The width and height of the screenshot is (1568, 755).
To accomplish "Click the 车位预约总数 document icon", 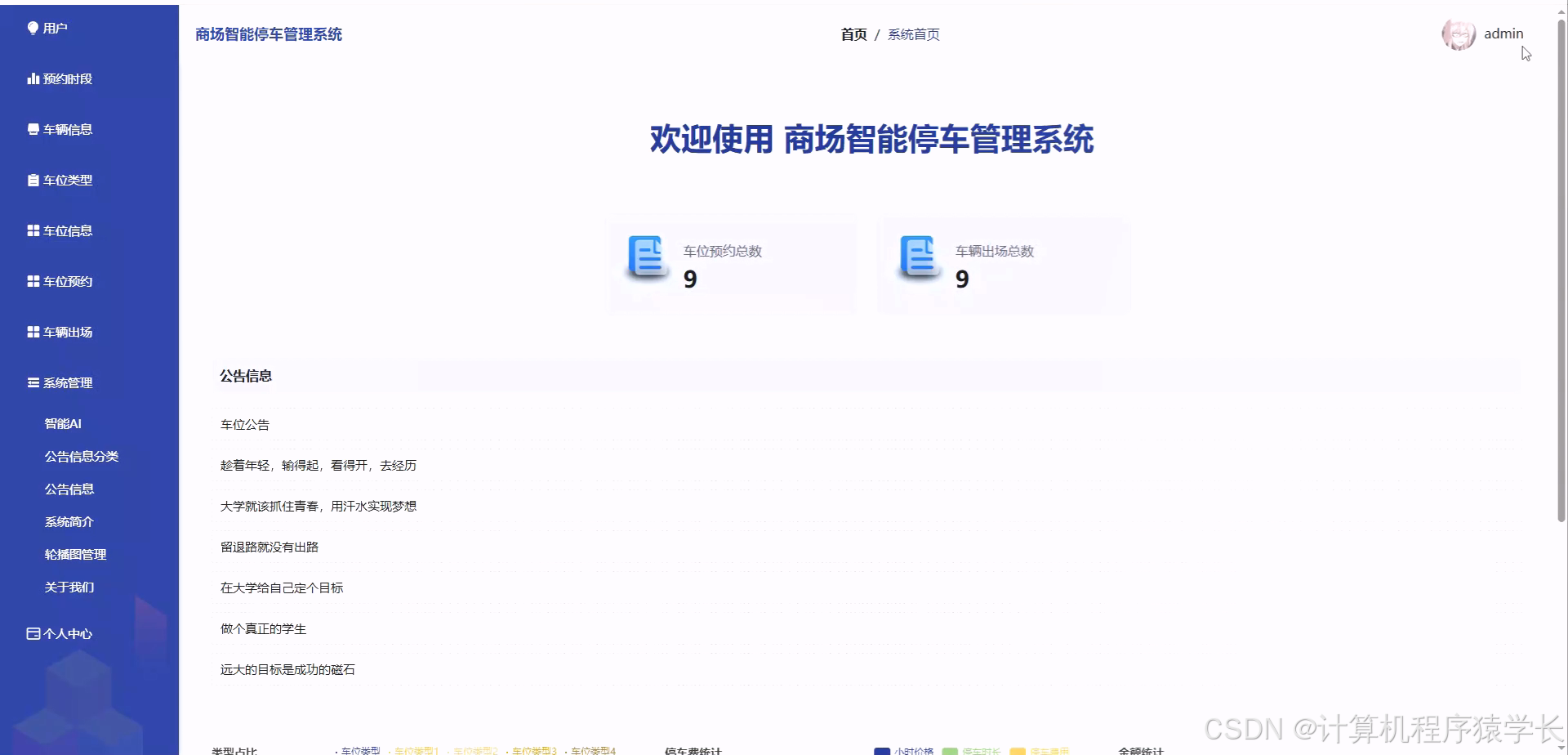I will (647, 257).
